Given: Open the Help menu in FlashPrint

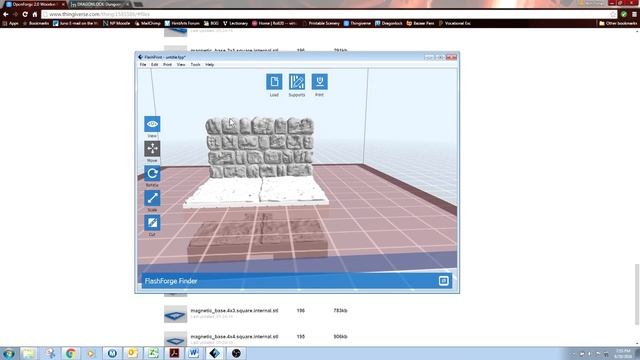Looking at the screenshot, I should coord(209,64).
